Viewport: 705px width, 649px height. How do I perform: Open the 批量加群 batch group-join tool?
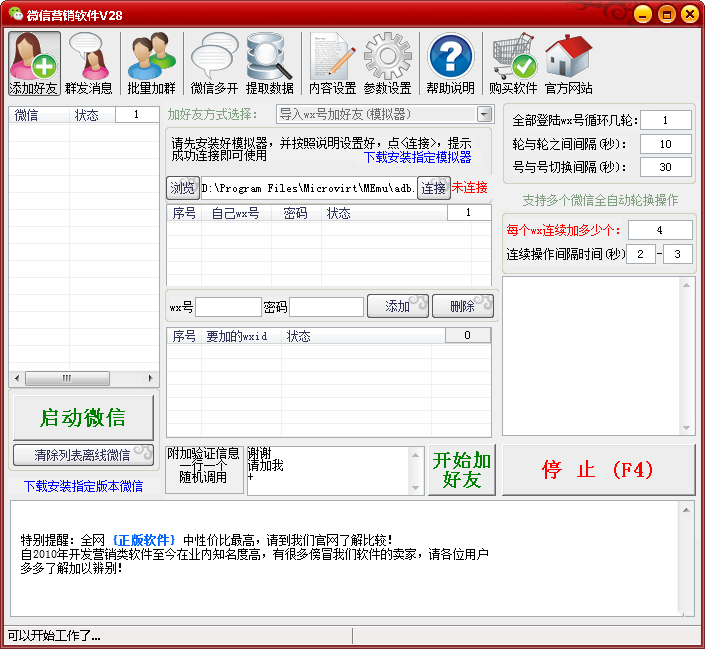click(x=152, y=63)
